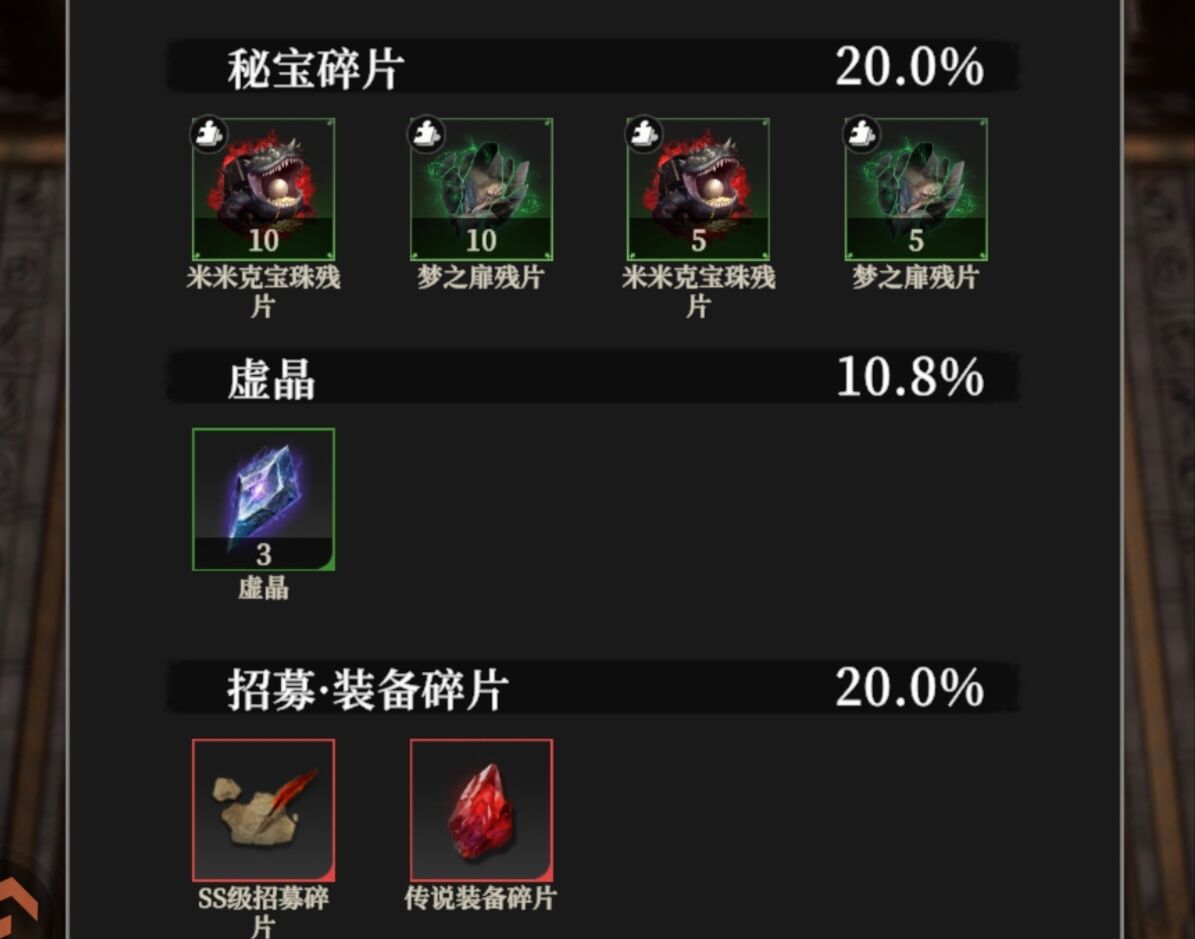Tap the 梦之扉残片 item with quantity 5
The width and height of the screenshot is (1195, 939).
[916, 190]
